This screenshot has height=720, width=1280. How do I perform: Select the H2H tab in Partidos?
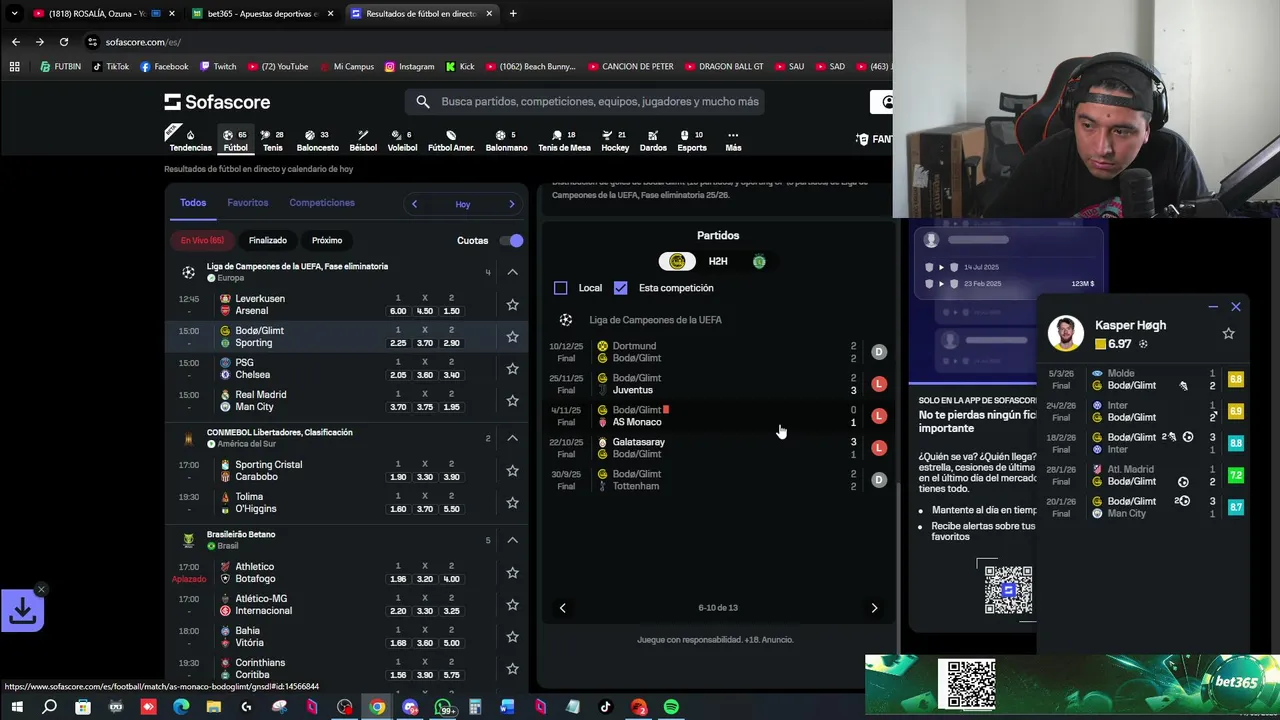[718, 261]
